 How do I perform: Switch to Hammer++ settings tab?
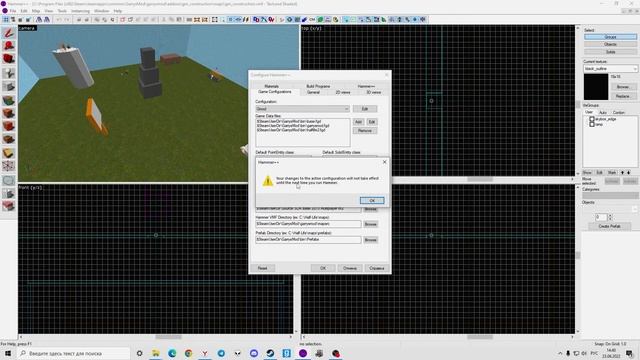point(366,86)
